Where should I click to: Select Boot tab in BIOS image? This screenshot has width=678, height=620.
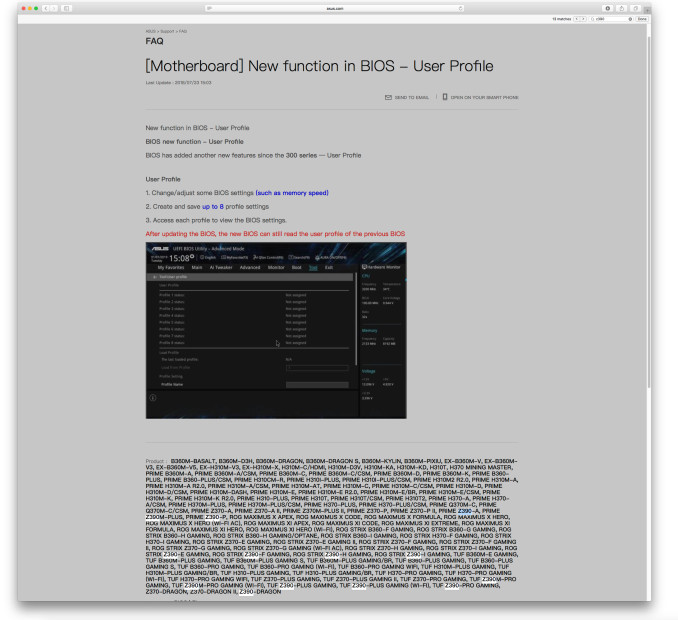click(x=296, y=268)
